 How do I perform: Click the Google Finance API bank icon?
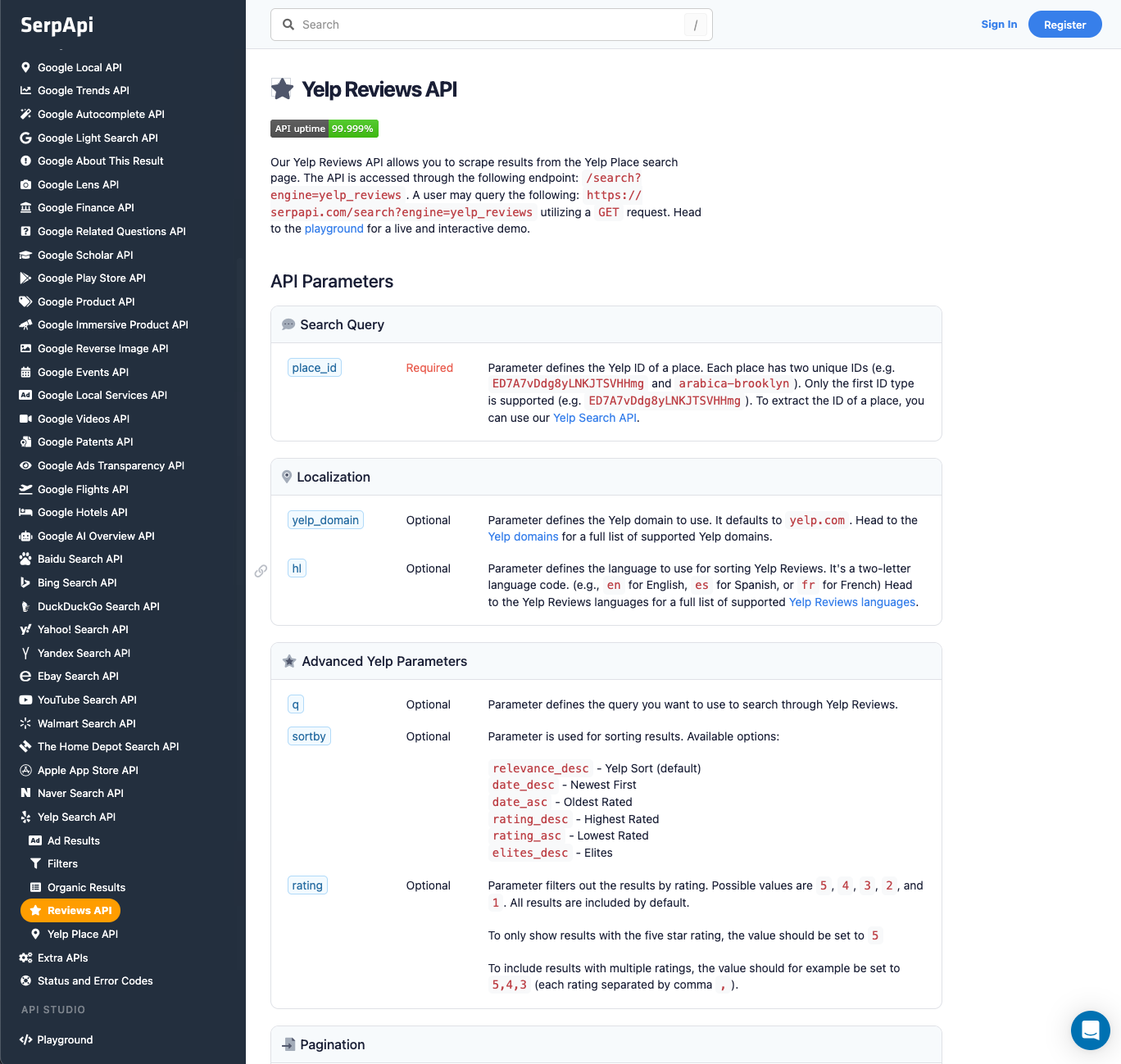[x=25, y=207]
